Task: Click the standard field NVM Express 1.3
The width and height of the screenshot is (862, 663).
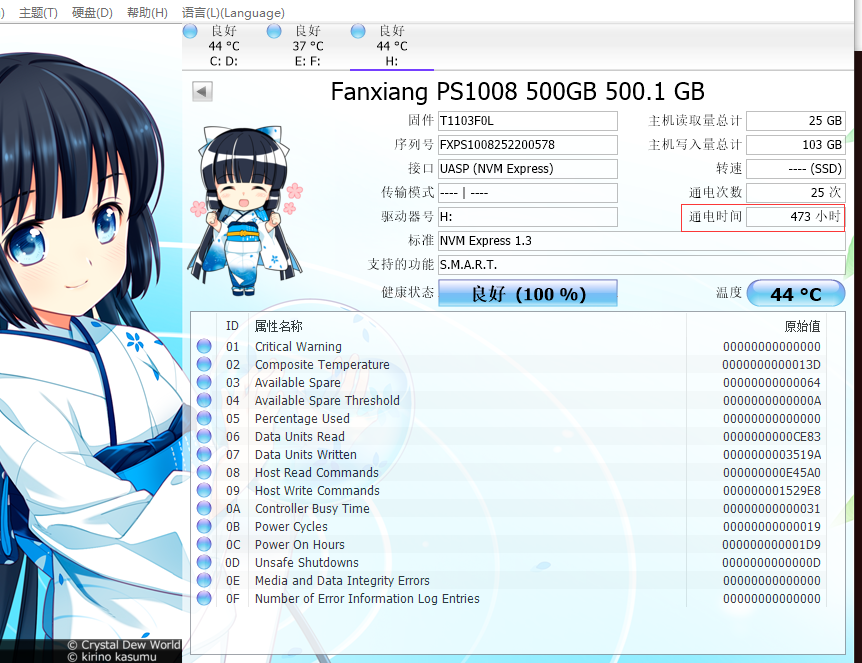Action: click(x=642, y=241)
